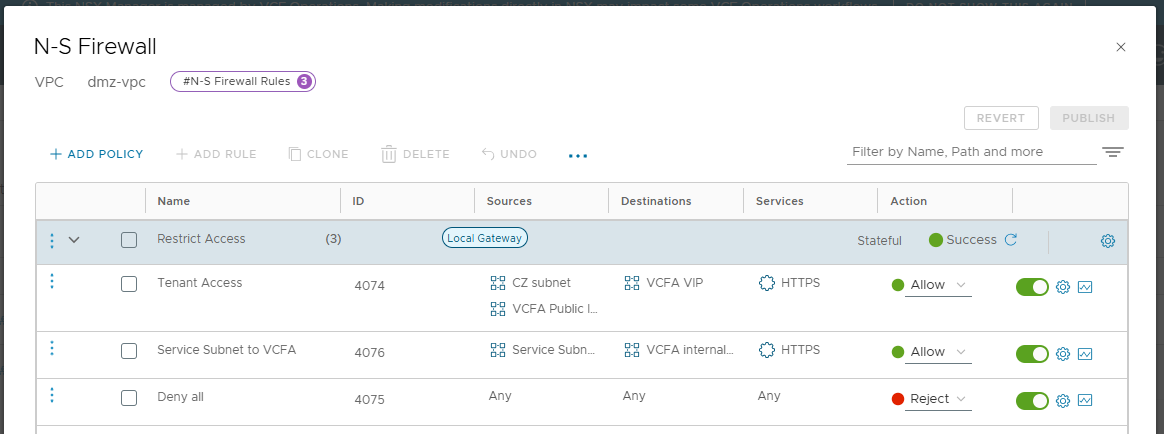Click Add Policy button
The image size is (1164, 434).
(97, 154)
